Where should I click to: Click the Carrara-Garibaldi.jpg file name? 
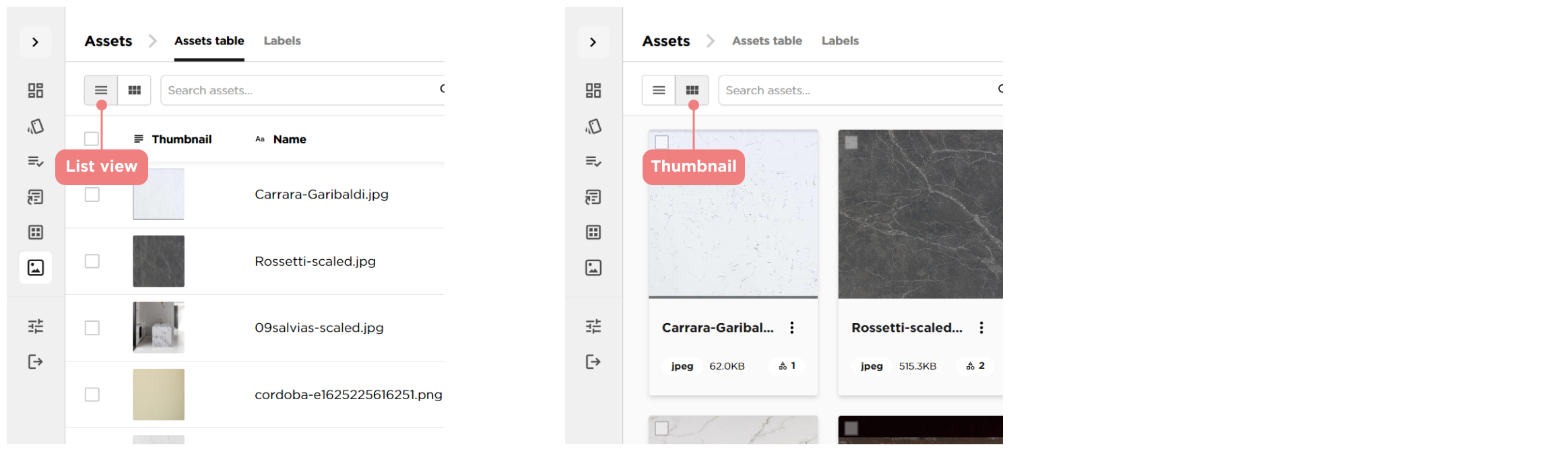(x=321, y=195)
